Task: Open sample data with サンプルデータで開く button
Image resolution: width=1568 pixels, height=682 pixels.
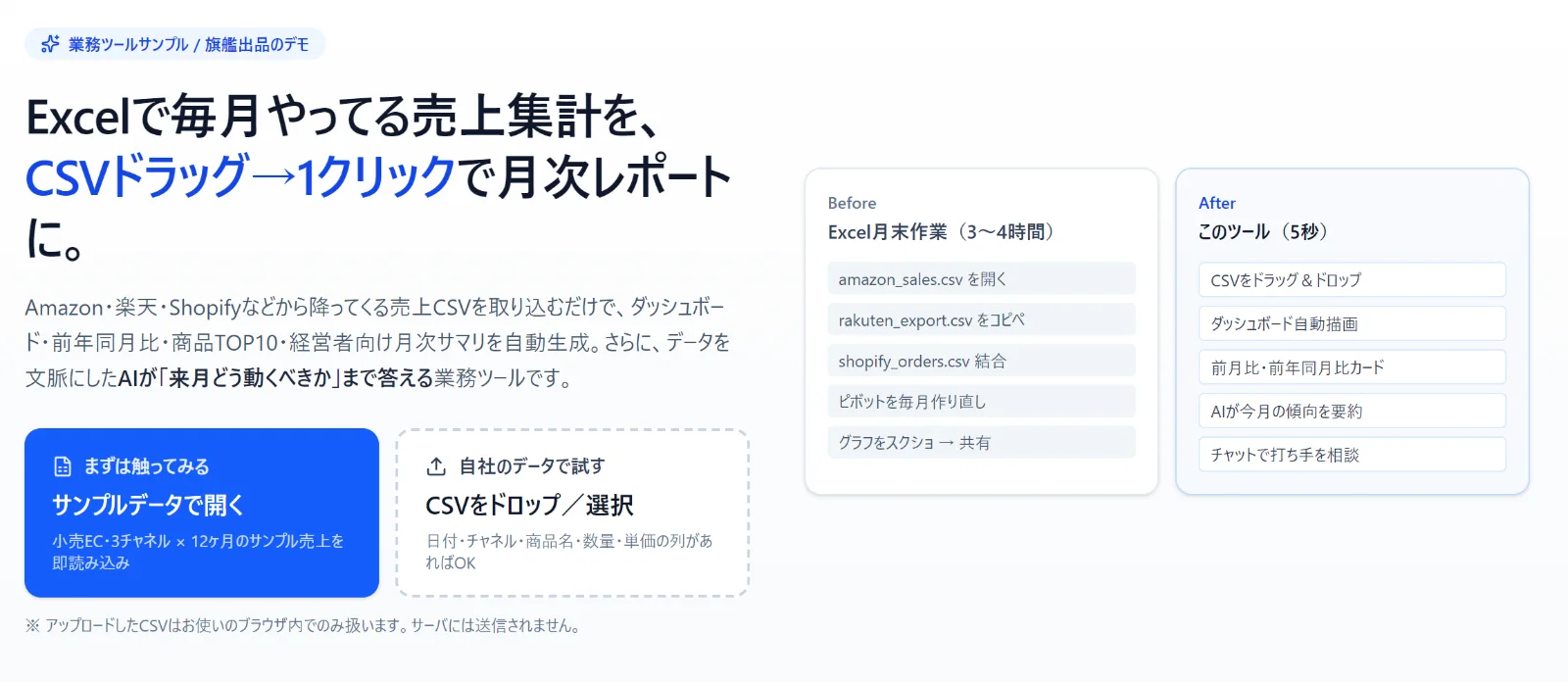Action: pyautogui.click(x=202, y=512)
